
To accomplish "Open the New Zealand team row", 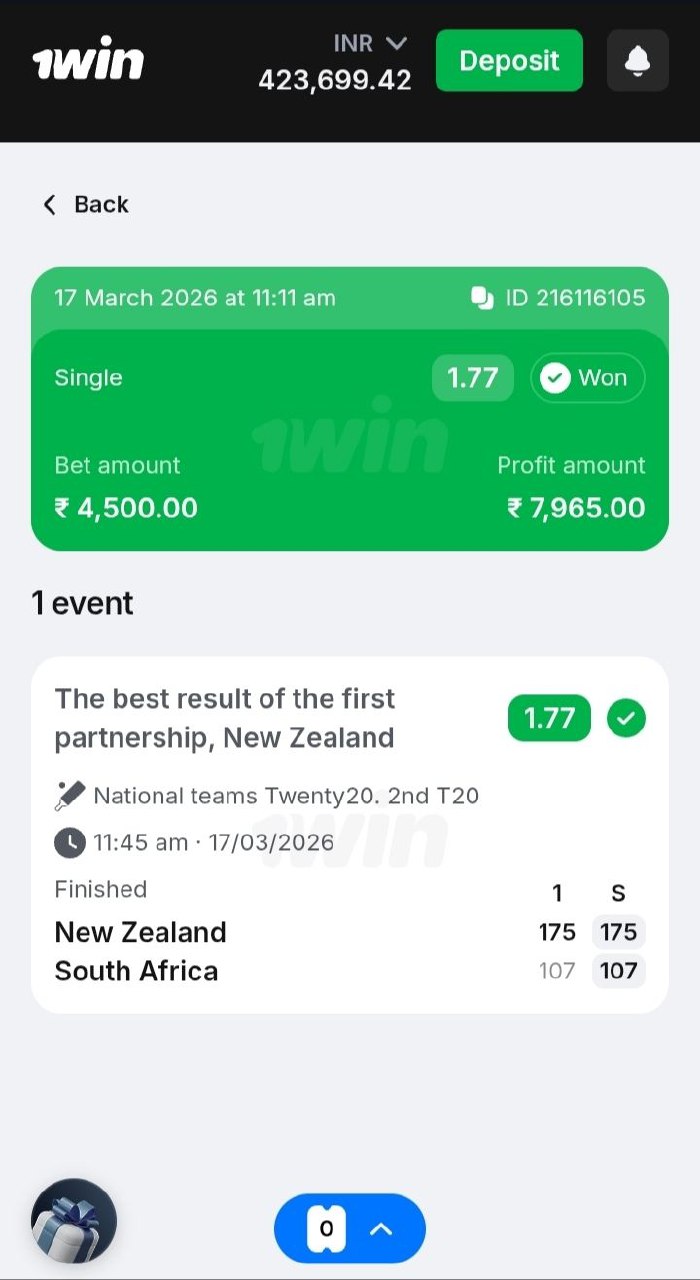I will 140,932.
